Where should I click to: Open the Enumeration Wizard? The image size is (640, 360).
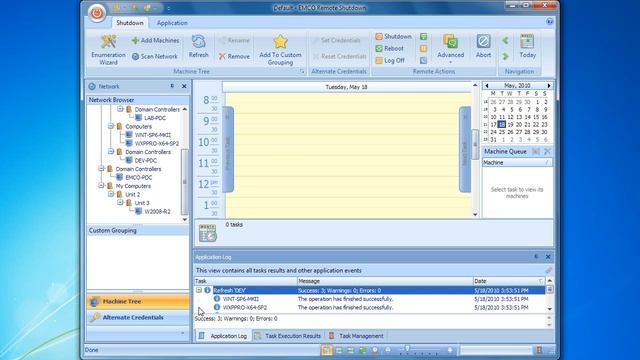click(108, 50)
